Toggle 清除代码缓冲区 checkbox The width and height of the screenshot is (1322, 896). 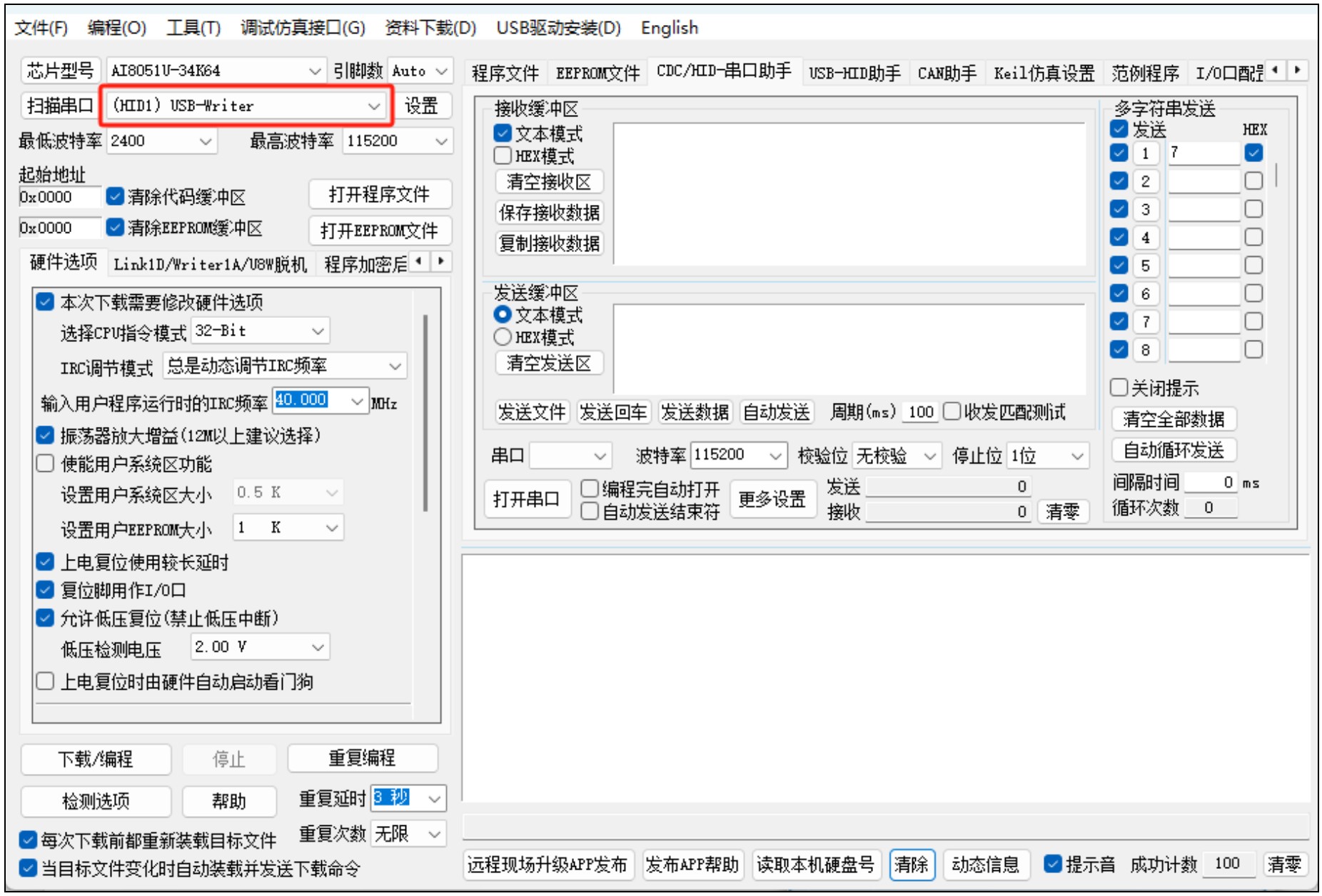[115, 196]
